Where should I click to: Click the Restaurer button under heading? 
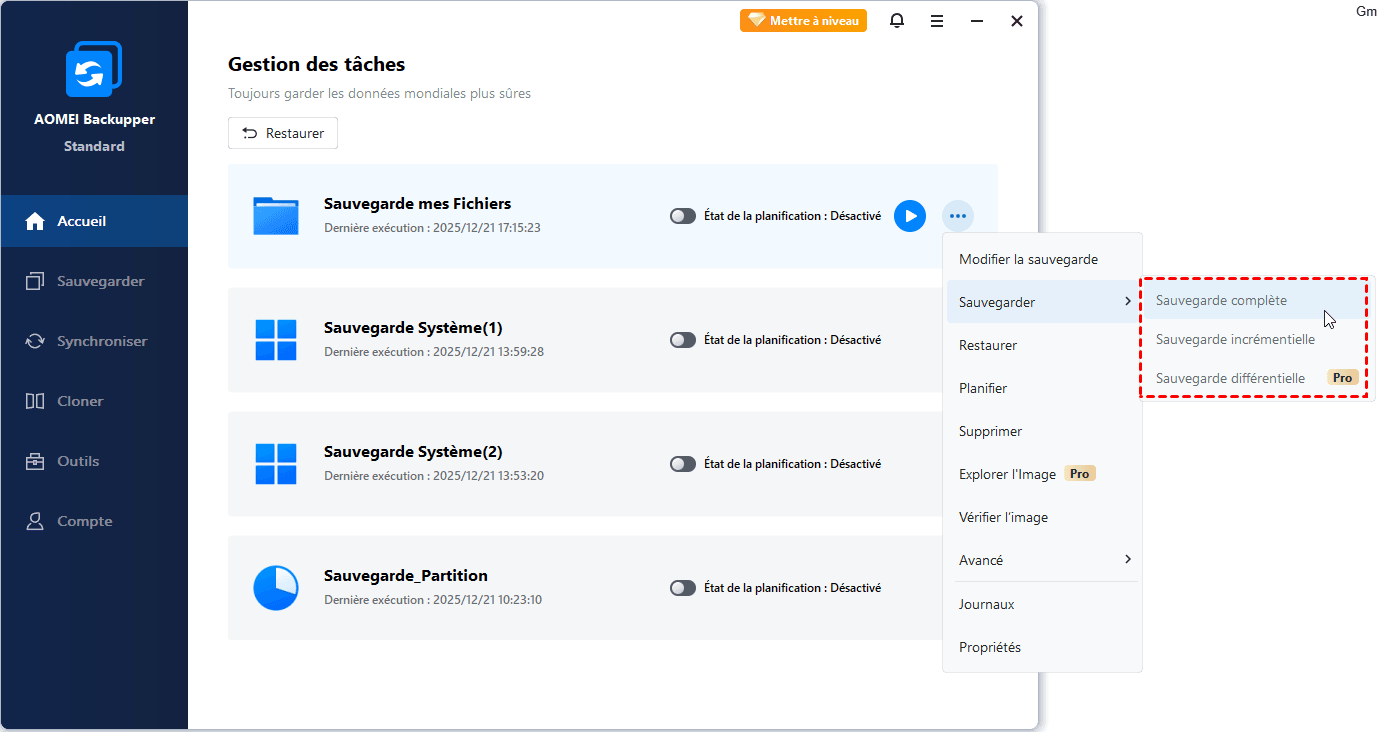pyautogui.click(x=283, y=133)
